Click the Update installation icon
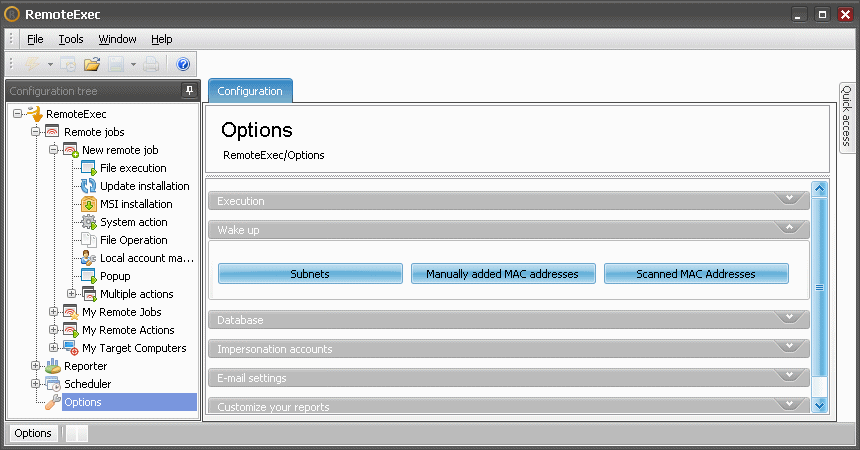This screenshot has height=450, width=860. click(88, 185)
